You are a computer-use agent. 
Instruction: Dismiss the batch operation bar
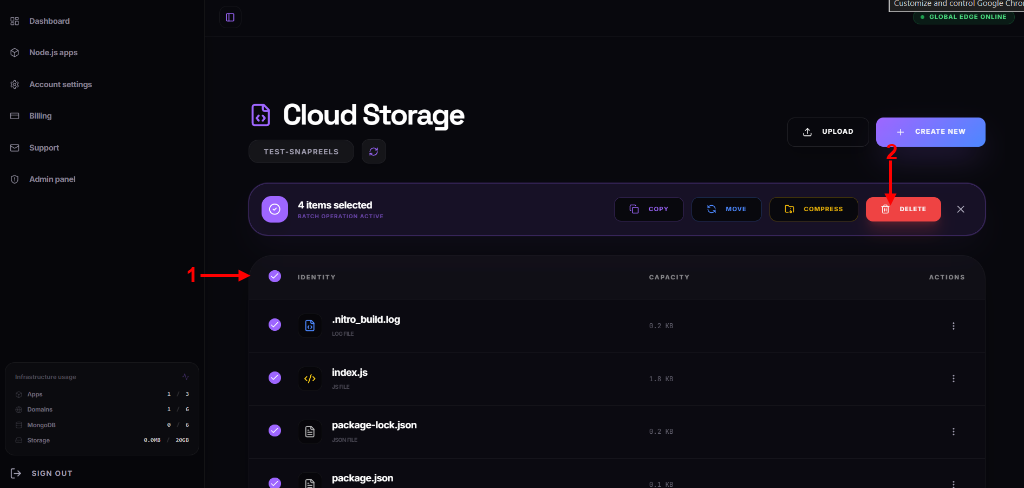pos(961,209)
